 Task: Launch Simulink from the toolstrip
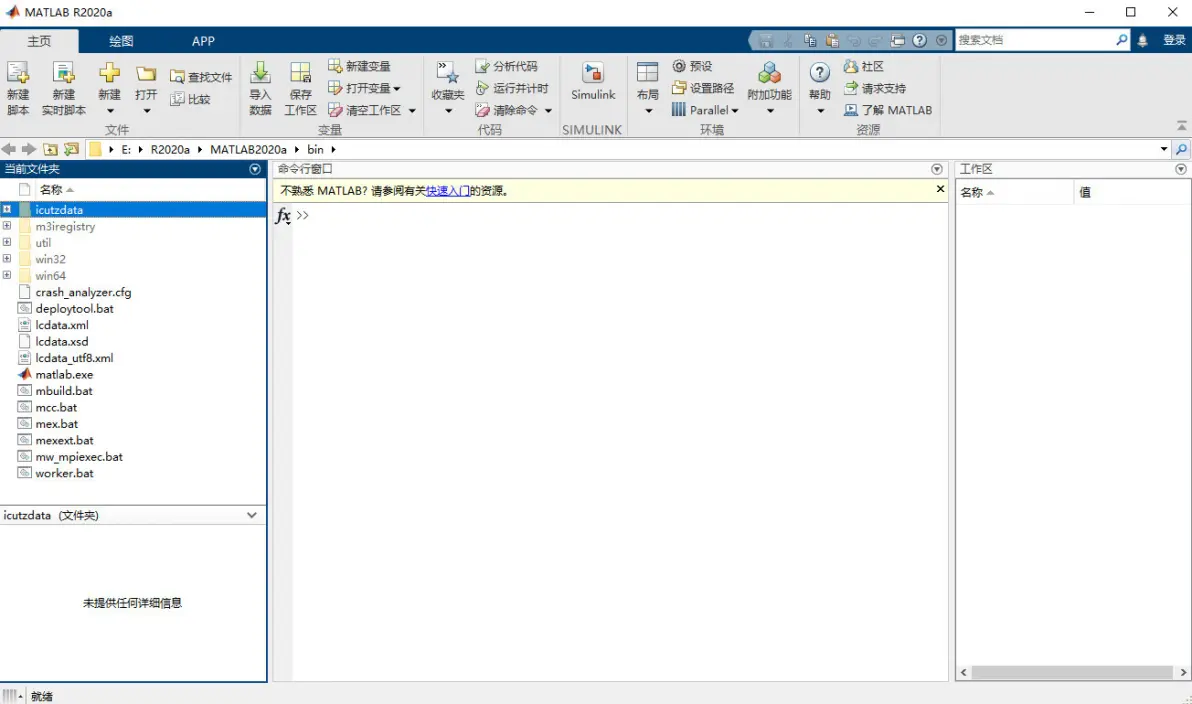point(593,81)
